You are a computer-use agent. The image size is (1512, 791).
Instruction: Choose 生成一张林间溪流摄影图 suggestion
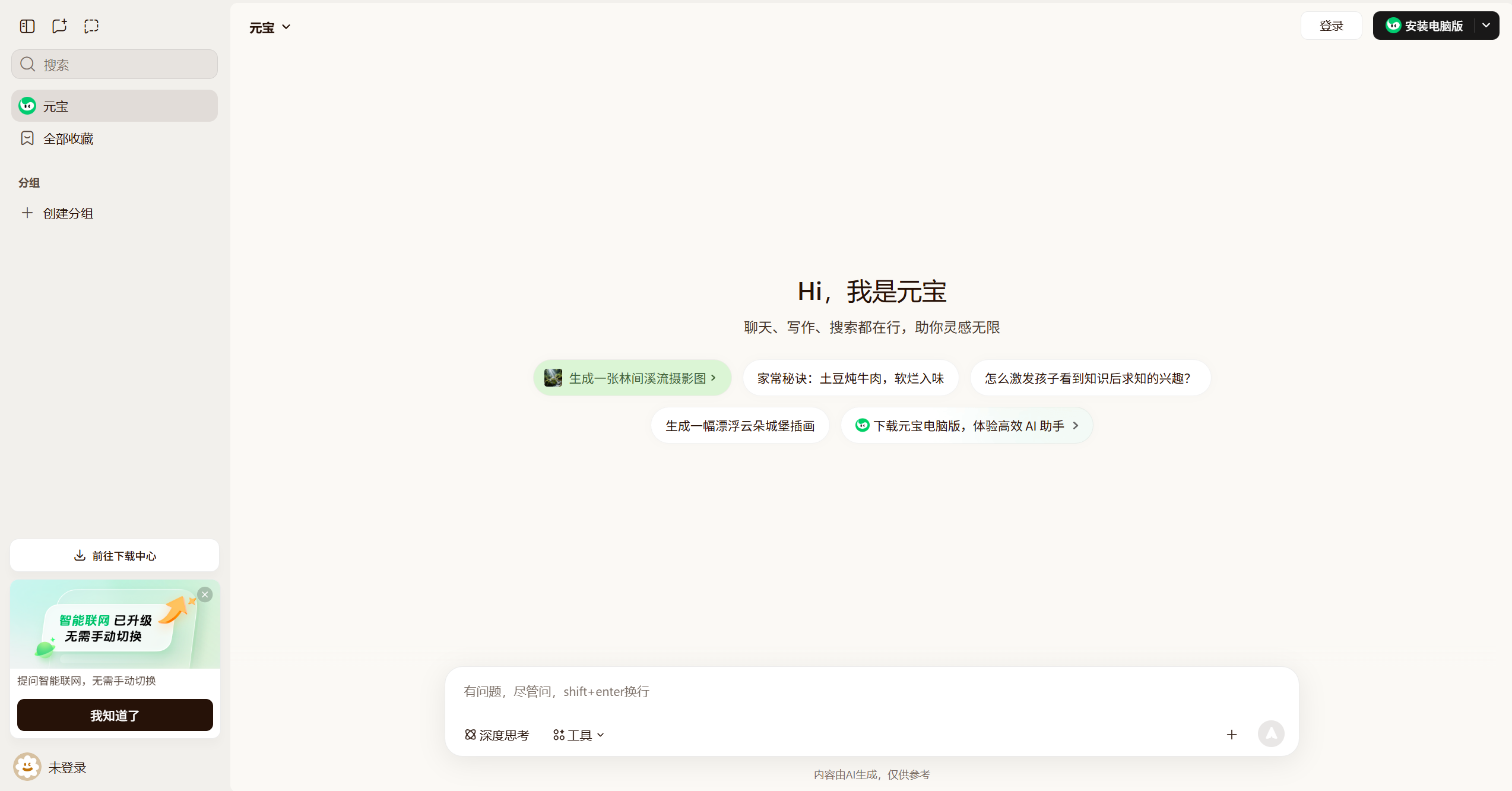point(632,378)
